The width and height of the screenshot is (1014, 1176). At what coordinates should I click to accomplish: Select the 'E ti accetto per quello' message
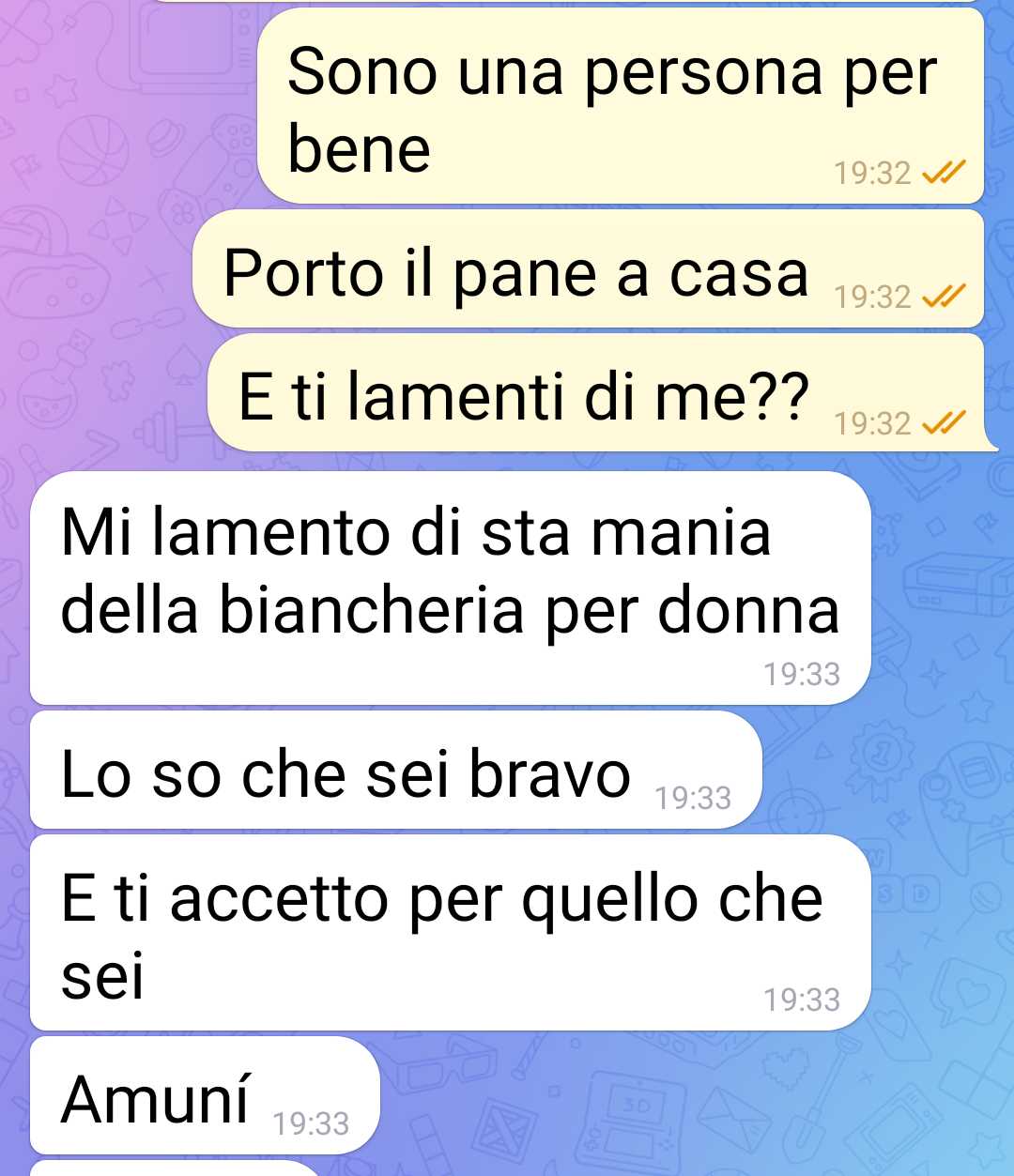[x=451, y=933]
